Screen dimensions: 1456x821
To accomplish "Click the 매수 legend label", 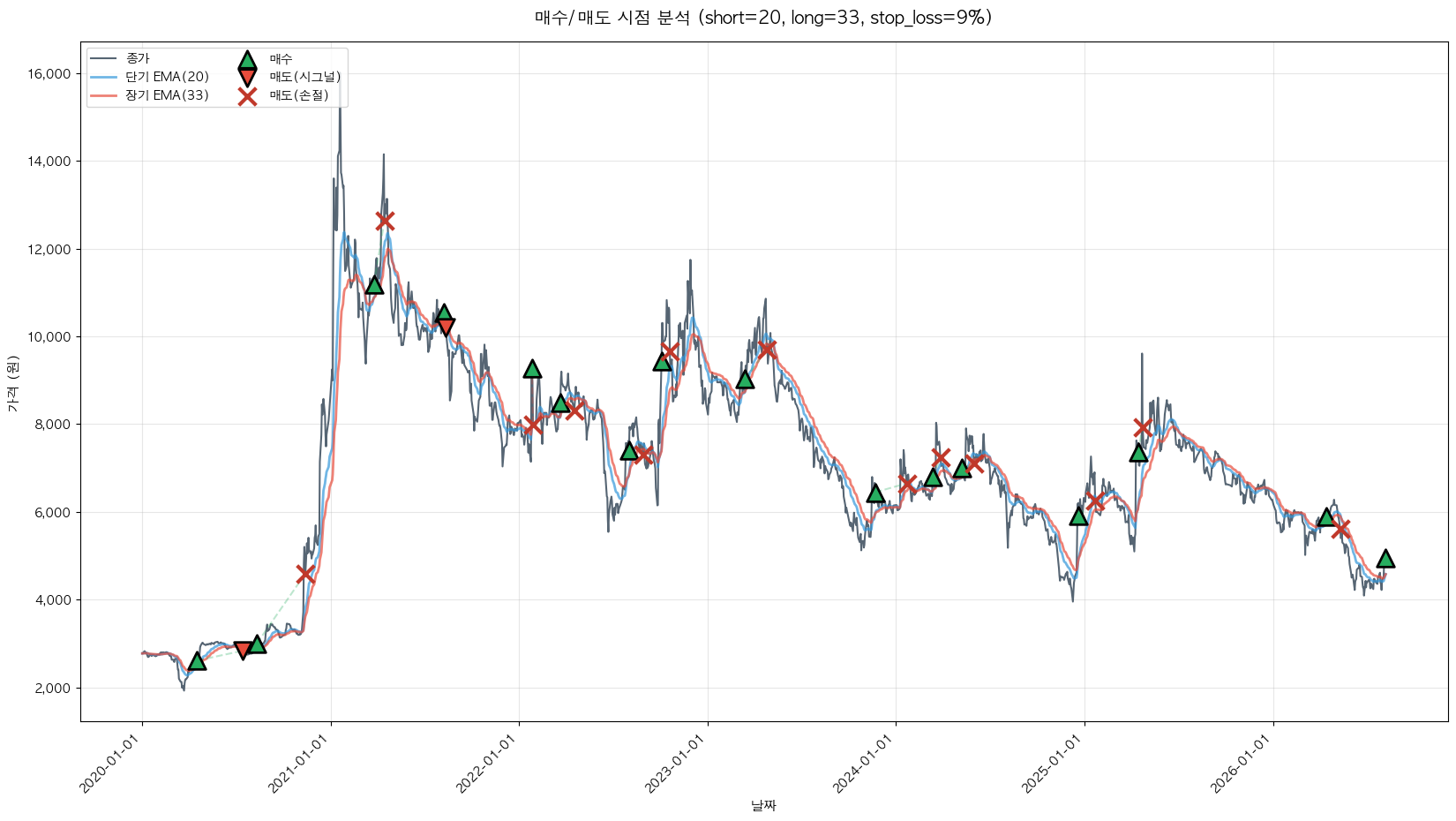I will click(x=281, y=59).
